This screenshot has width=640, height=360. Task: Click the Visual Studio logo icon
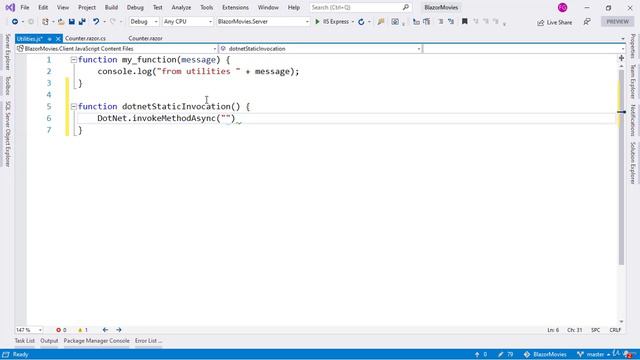[x=10, y=7]
